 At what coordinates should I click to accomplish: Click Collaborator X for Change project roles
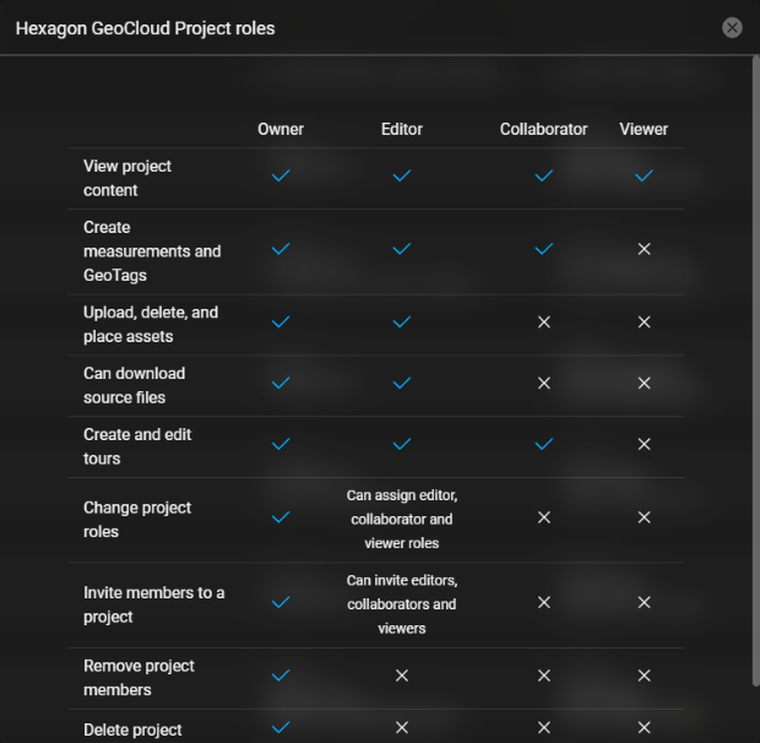pos(544,518)
